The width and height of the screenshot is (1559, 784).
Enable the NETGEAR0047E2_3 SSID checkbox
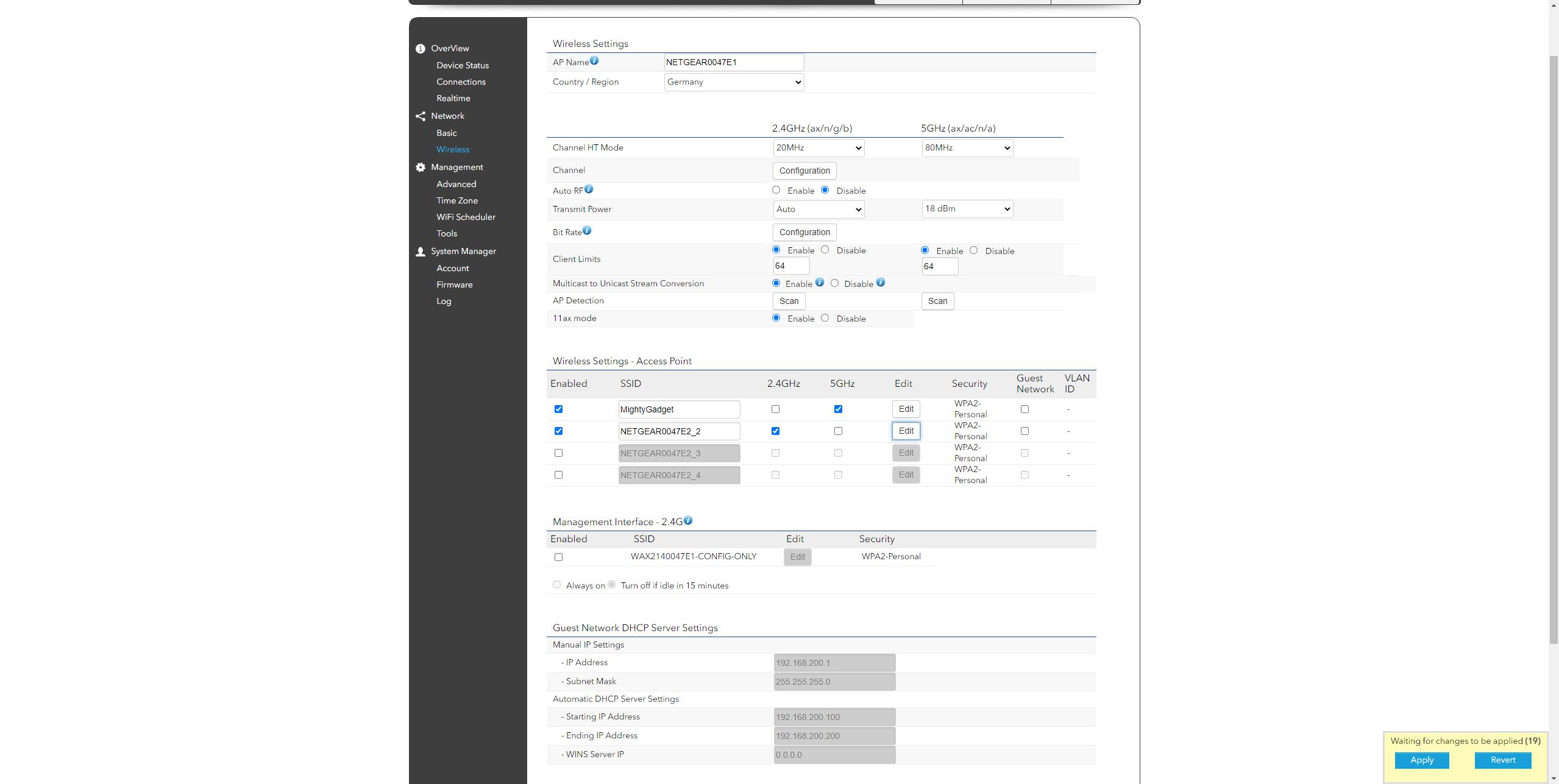558,453
